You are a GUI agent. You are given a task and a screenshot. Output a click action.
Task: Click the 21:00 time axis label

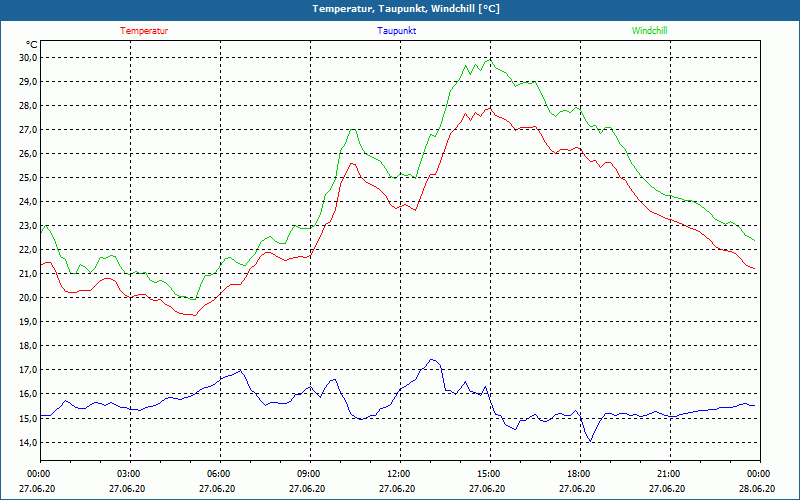click(669, 474)
